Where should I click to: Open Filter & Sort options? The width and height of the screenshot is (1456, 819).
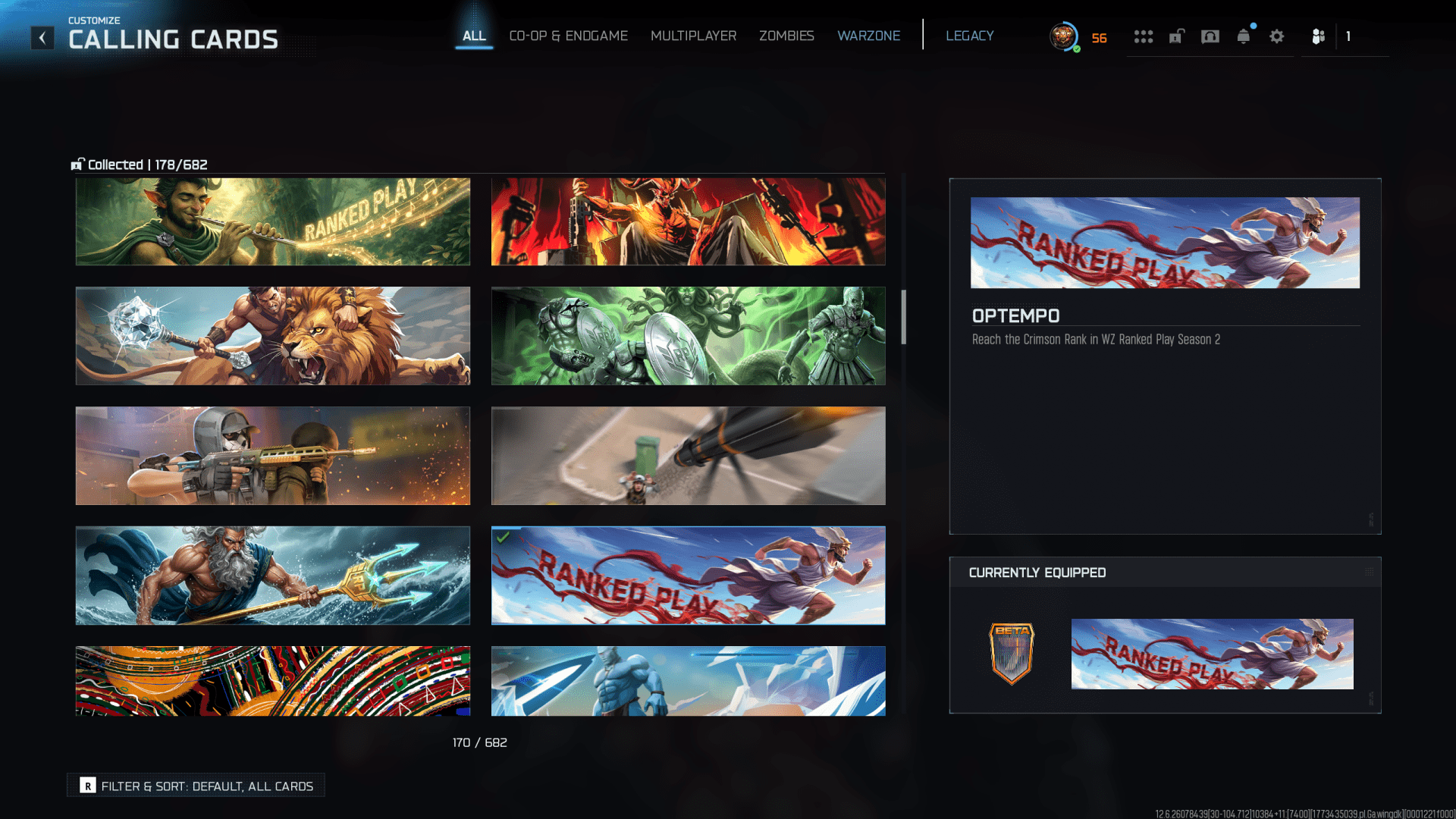tap(196, 786)
